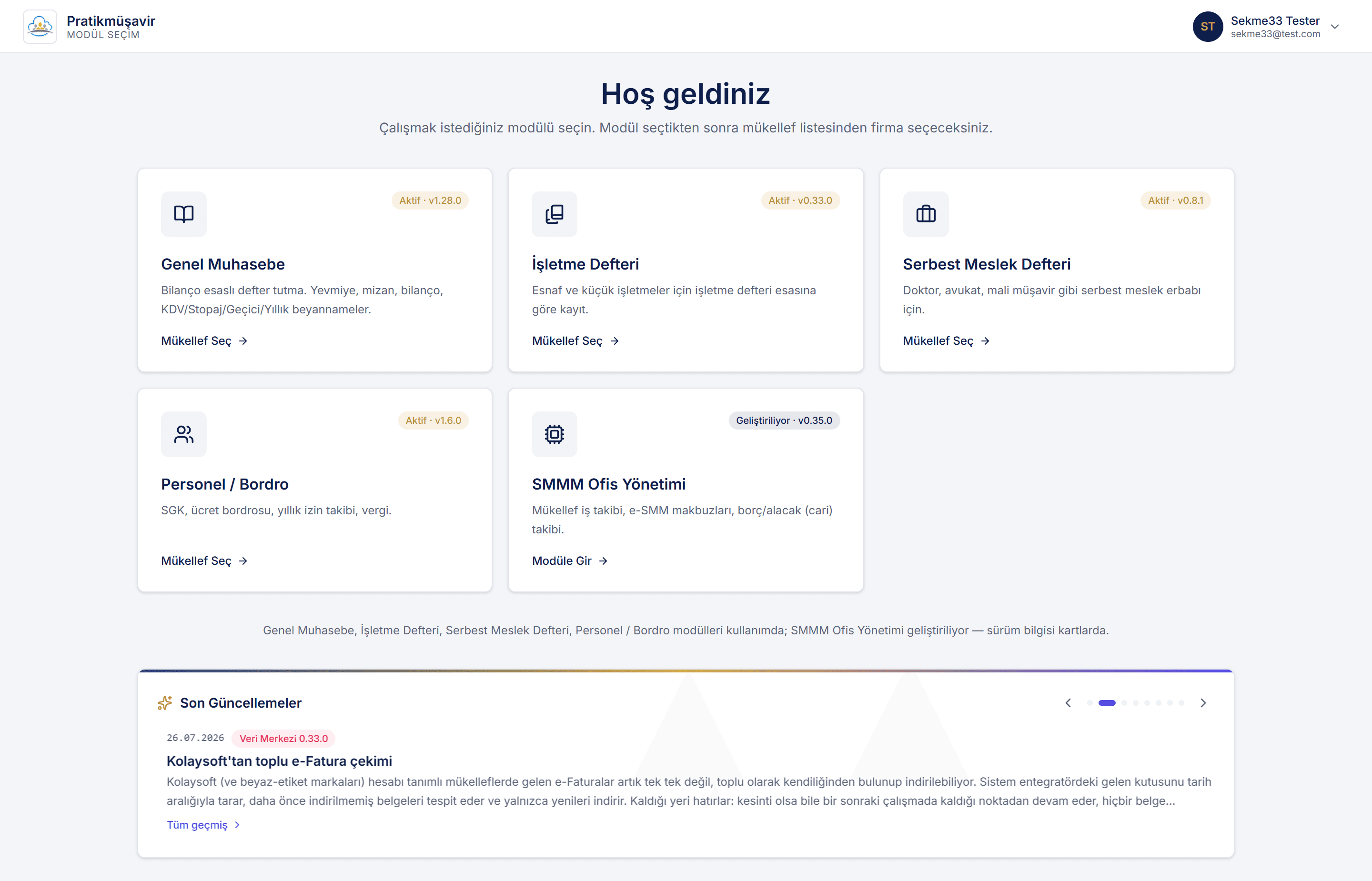This screenshot has width=1372, height=881.
Task: Click the Bilanço esaslı defter tutma description
Action: [x=302, y=300]
